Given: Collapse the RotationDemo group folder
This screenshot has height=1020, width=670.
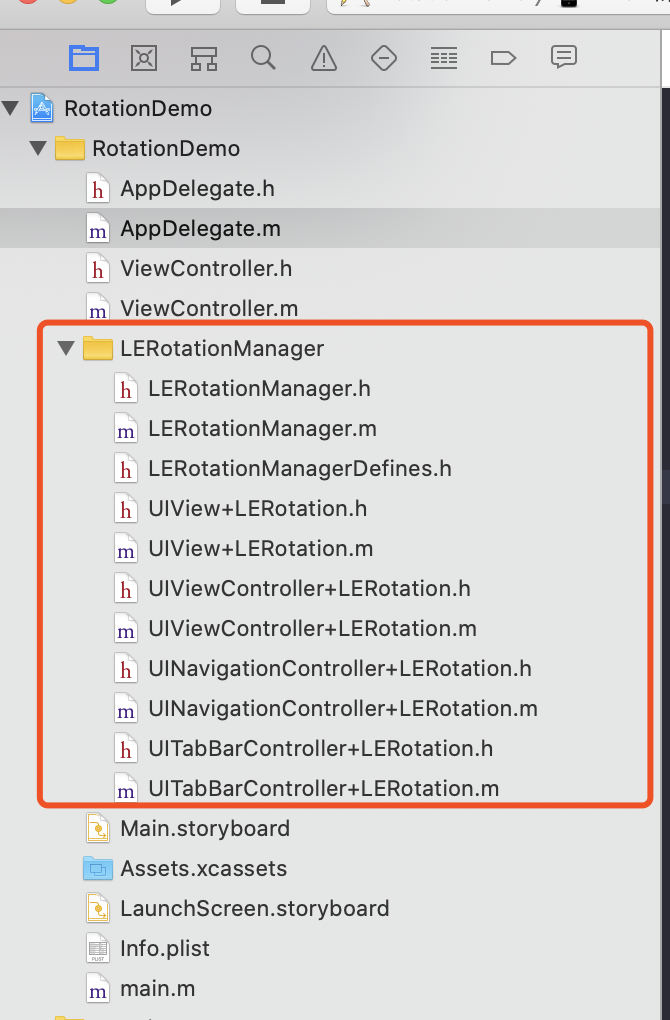Looking at the screenshot, I should pos(39,148).
